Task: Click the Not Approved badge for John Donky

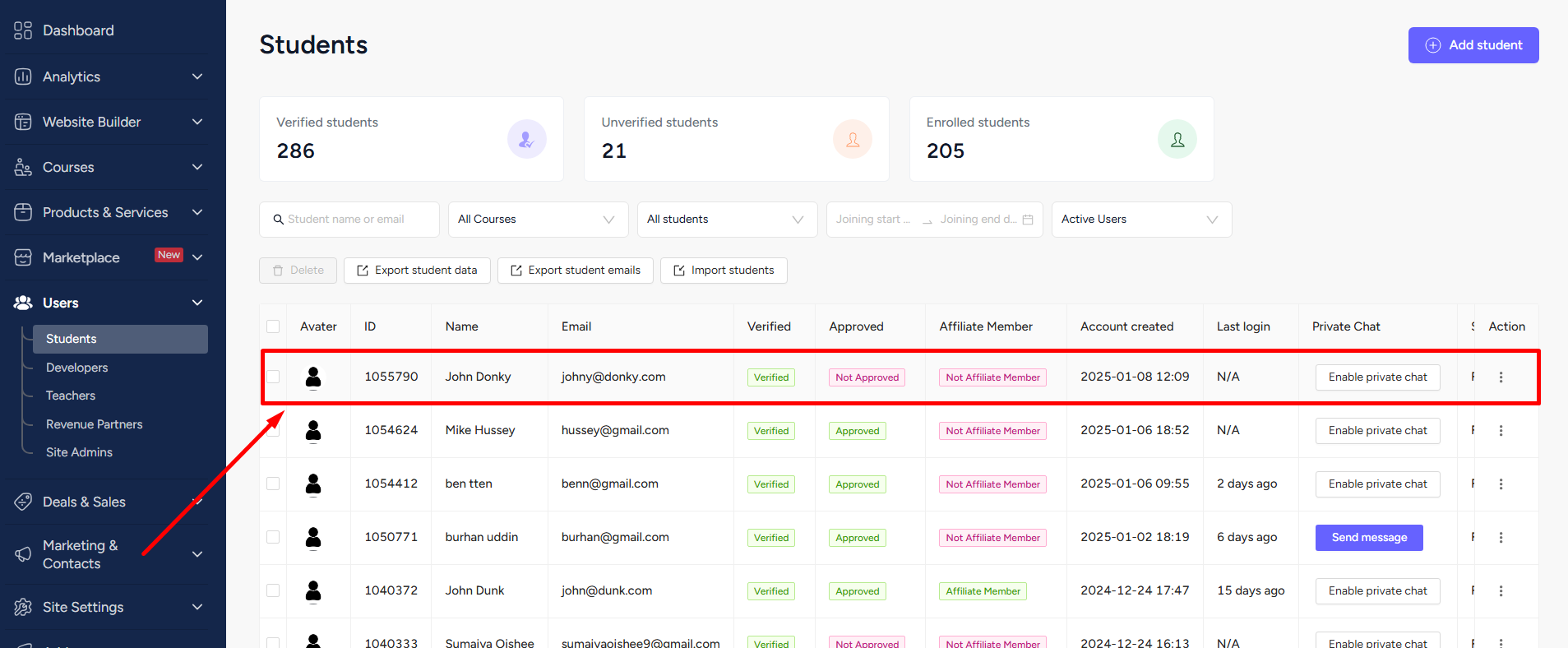Action: pyautogui.click(x=867, y=377)
